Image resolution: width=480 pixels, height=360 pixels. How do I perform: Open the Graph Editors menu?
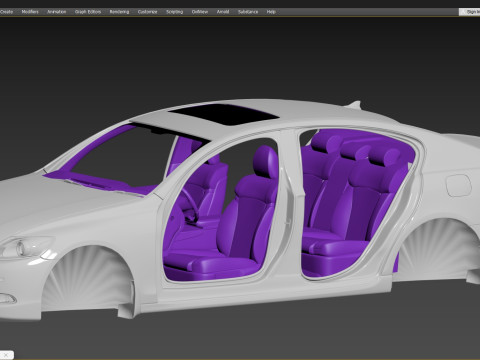coord(88,12)
